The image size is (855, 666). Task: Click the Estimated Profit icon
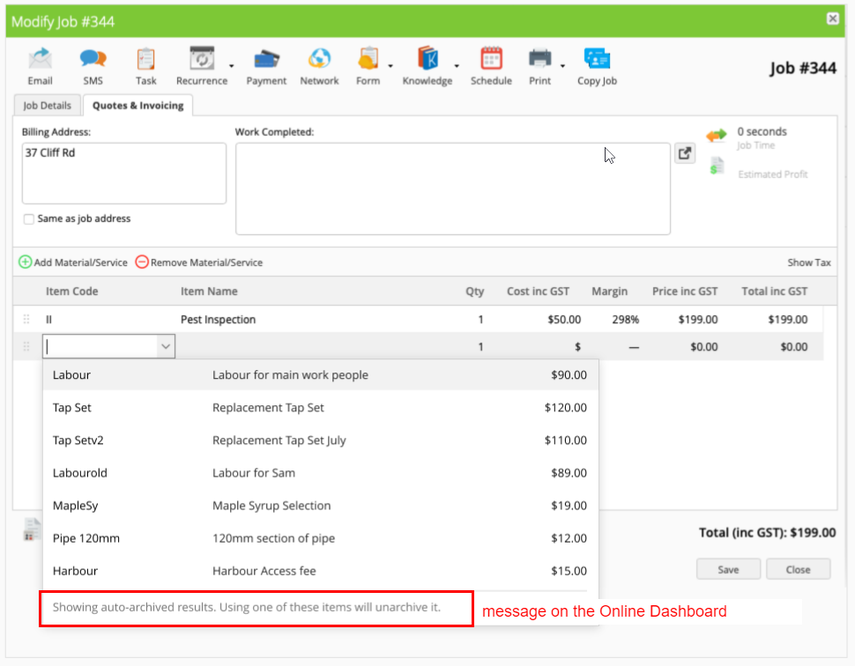click(x=717, y=166)
